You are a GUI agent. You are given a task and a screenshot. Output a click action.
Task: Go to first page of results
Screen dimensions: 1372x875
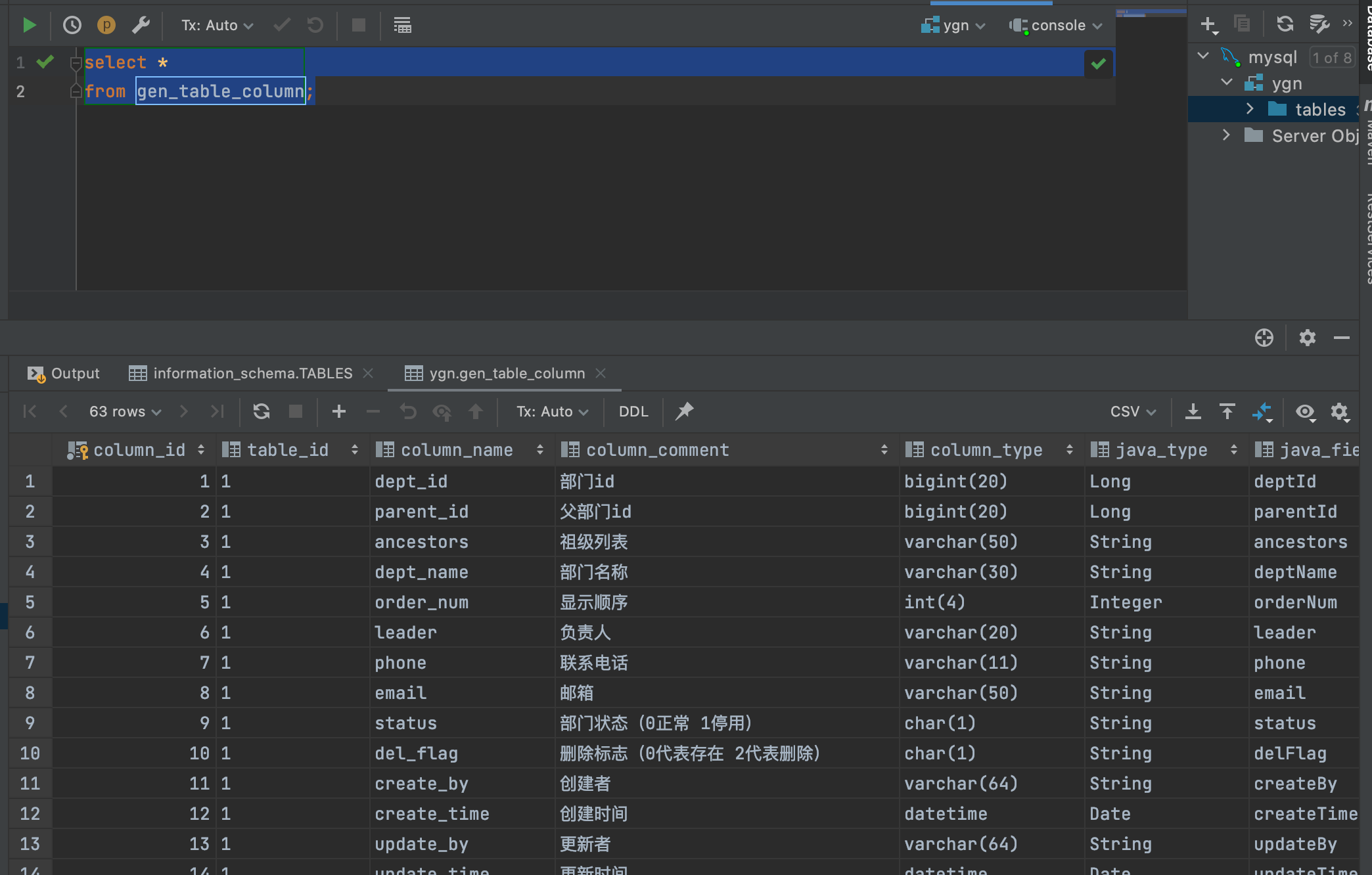(x=30, y=411)
